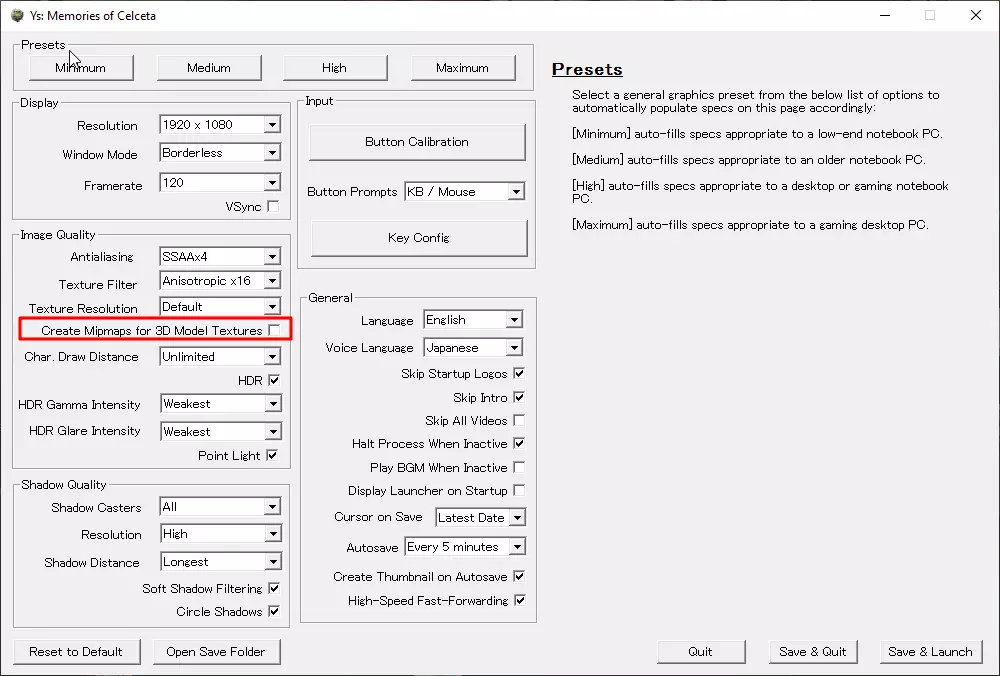Open the Key Config button
The width and height of the screenshot is (1000, 676).
tap(419, 238)
